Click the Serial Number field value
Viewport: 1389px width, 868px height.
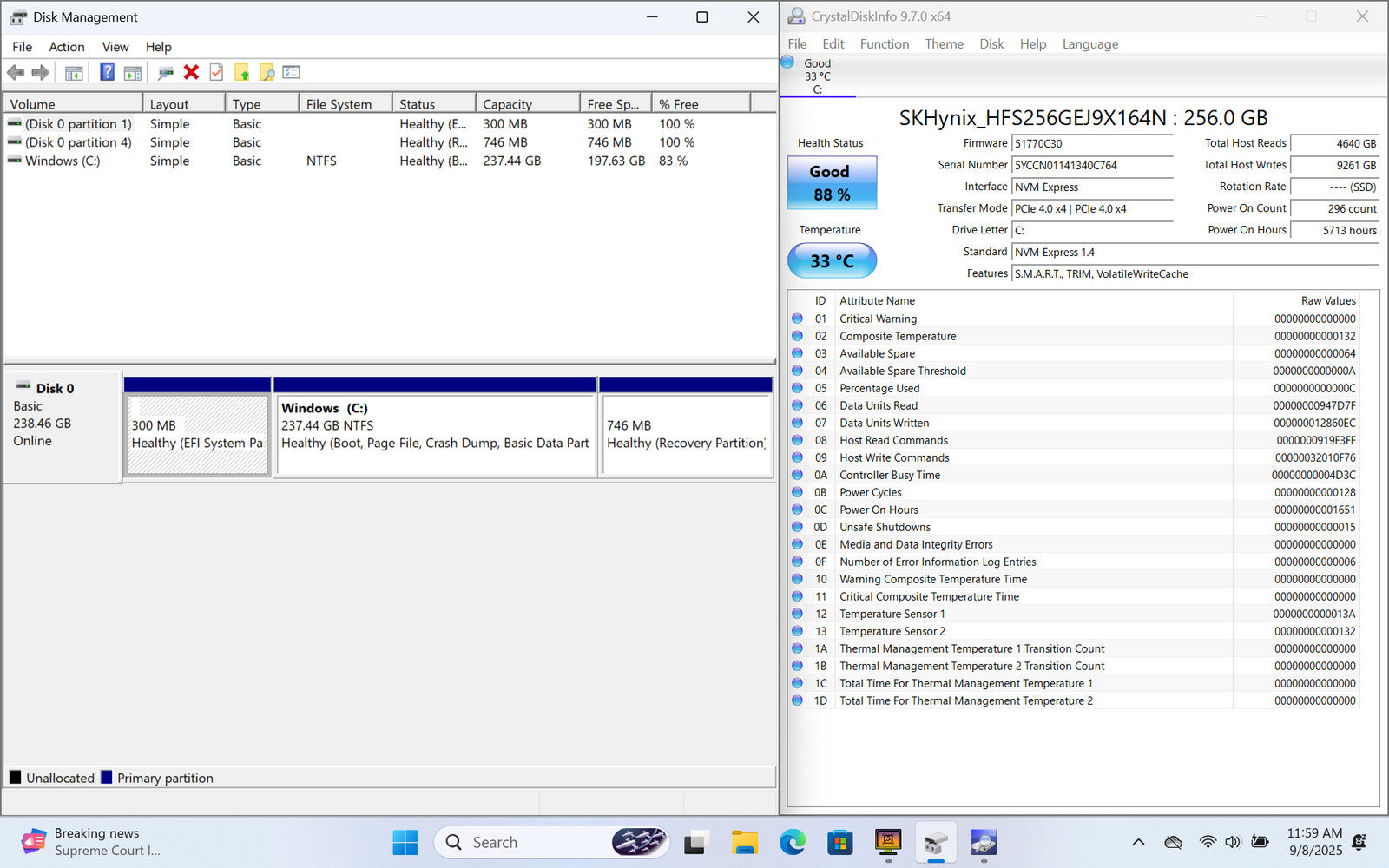(1092, 165)
